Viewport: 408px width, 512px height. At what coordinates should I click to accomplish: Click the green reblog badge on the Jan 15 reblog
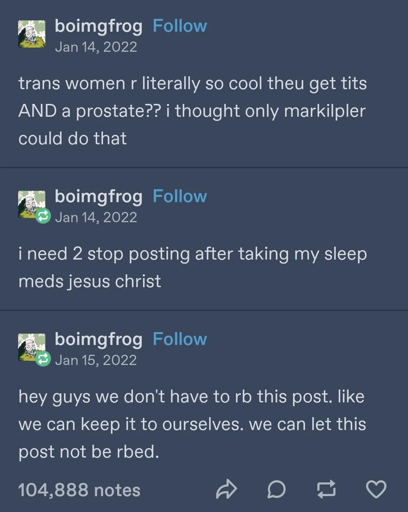pos(43,359)
